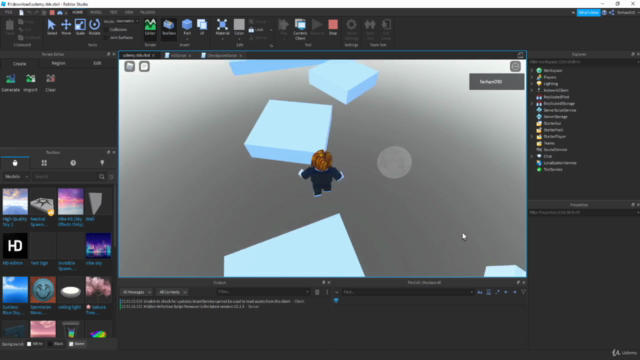640x360 pixels.
Task: Open Toolbox Recent tab
Action: [x=73, y=163]
